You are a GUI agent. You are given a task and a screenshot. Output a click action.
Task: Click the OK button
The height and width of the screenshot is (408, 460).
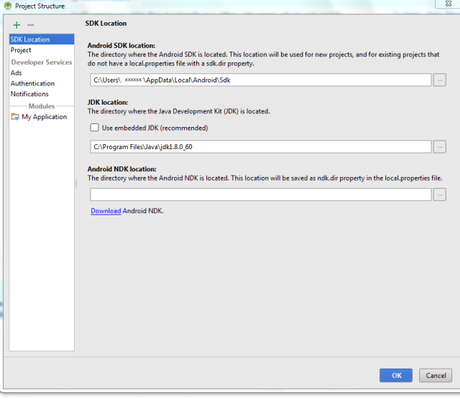pyautogui.click(x=396, y=375)
